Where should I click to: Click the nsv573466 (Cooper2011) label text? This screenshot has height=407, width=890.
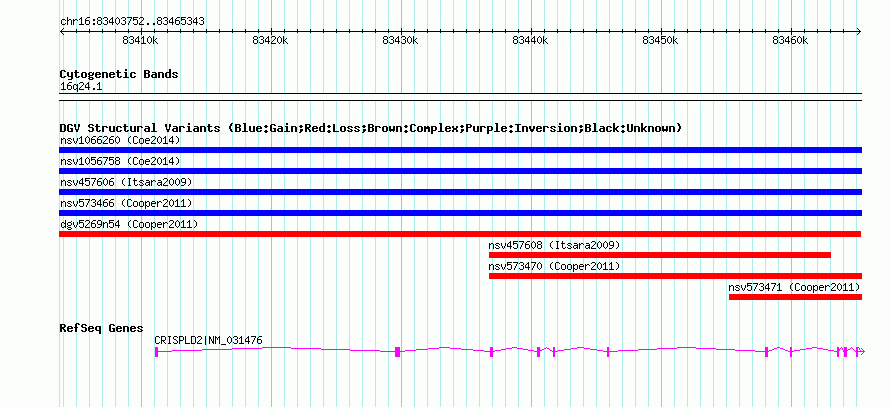126,203
